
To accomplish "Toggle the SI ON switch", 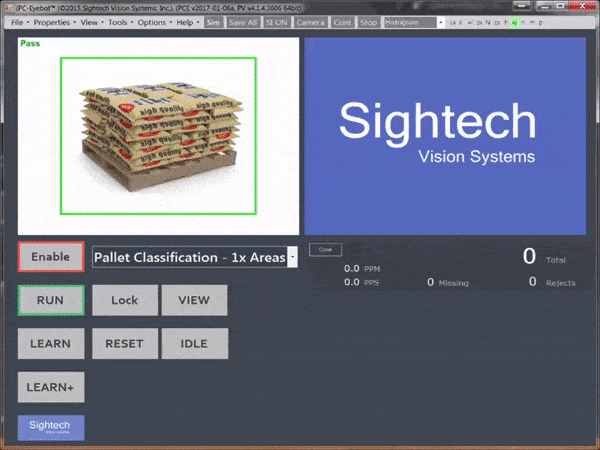I will [x=276, y=21].
